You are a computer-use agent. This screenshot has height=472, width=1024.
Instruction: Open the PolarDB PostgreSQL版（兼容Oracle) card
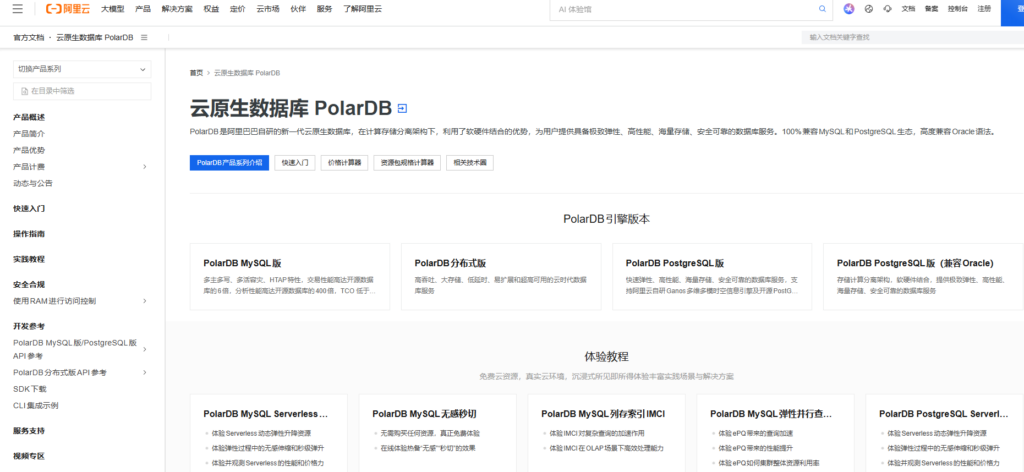pos(923,276)
